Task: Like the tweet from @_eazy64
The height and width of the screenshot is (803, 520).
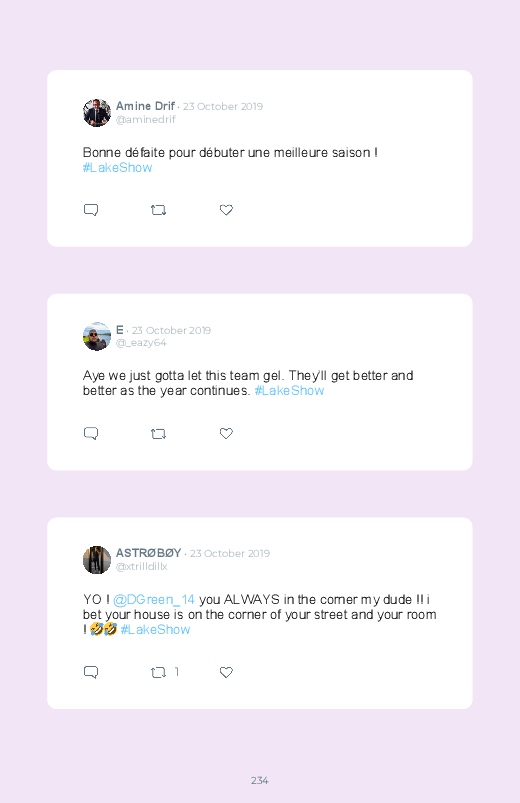Action: [226, 433]
